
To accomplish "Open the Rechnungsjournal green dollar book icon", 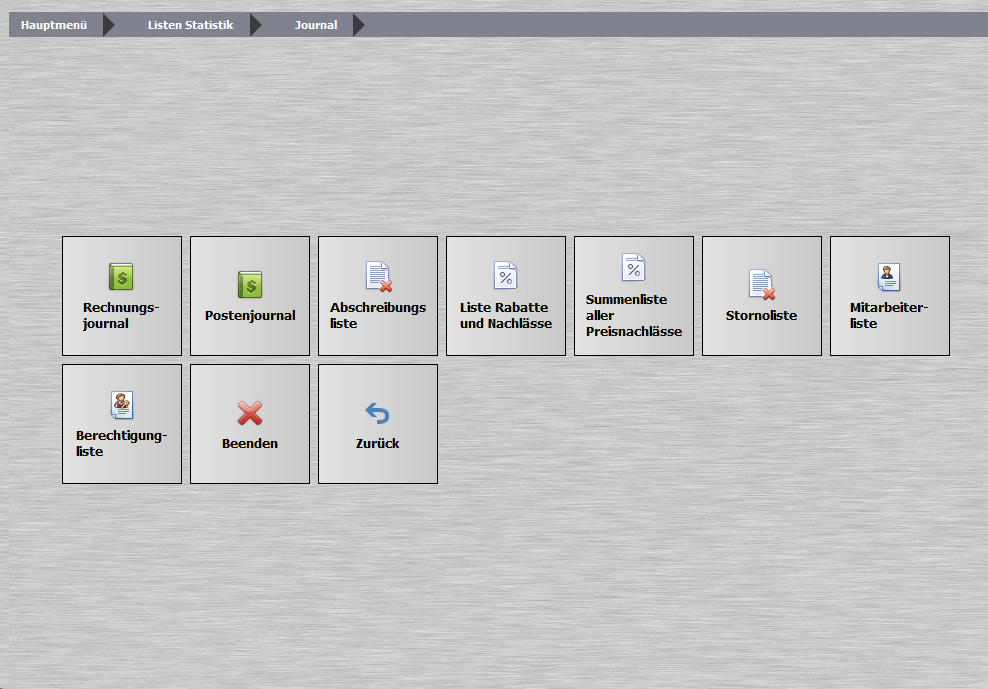I will point(121,277).
